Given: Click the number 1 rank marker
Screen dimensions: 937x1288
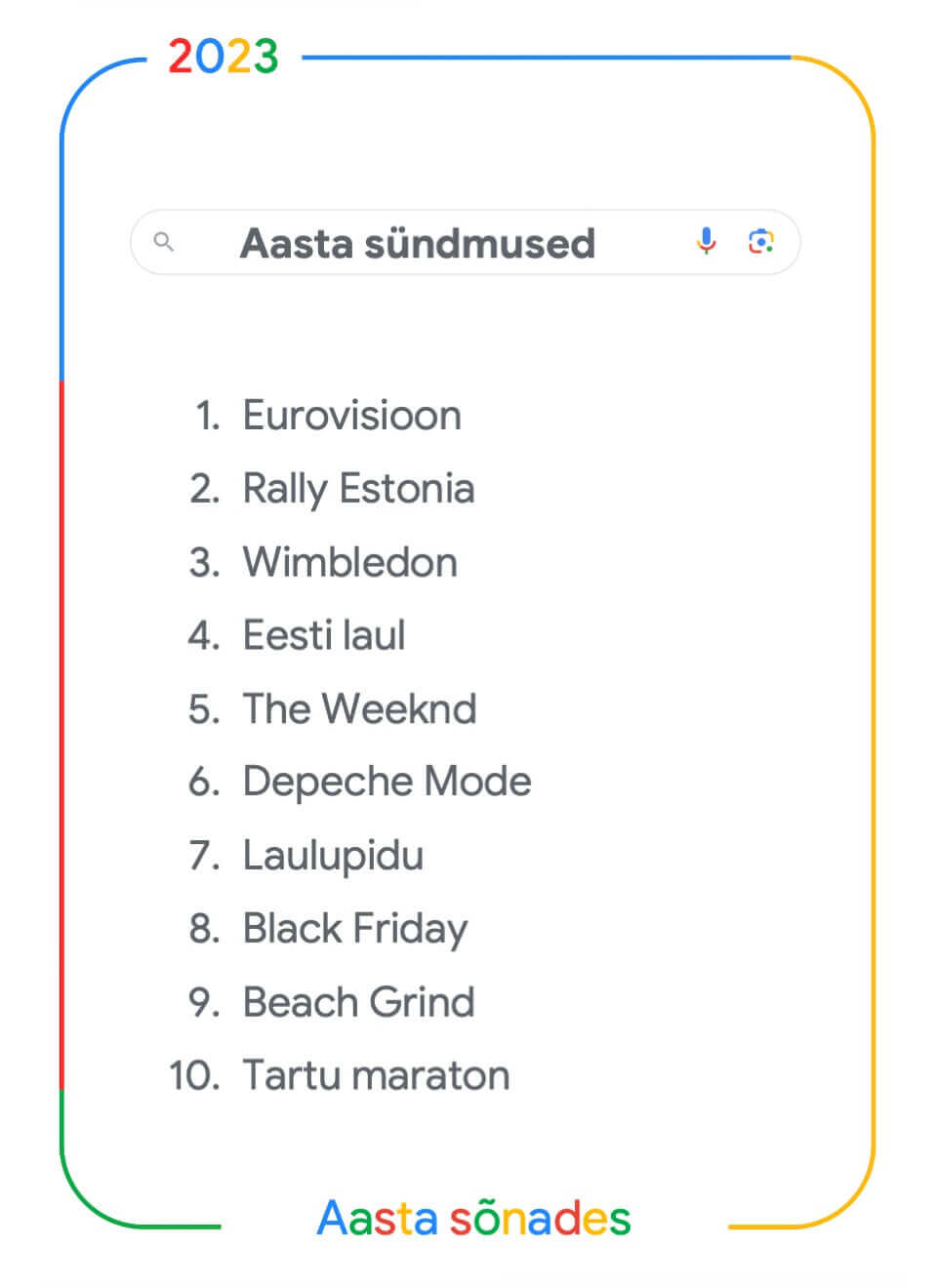Looking at the screenshot, I should 208,416.
